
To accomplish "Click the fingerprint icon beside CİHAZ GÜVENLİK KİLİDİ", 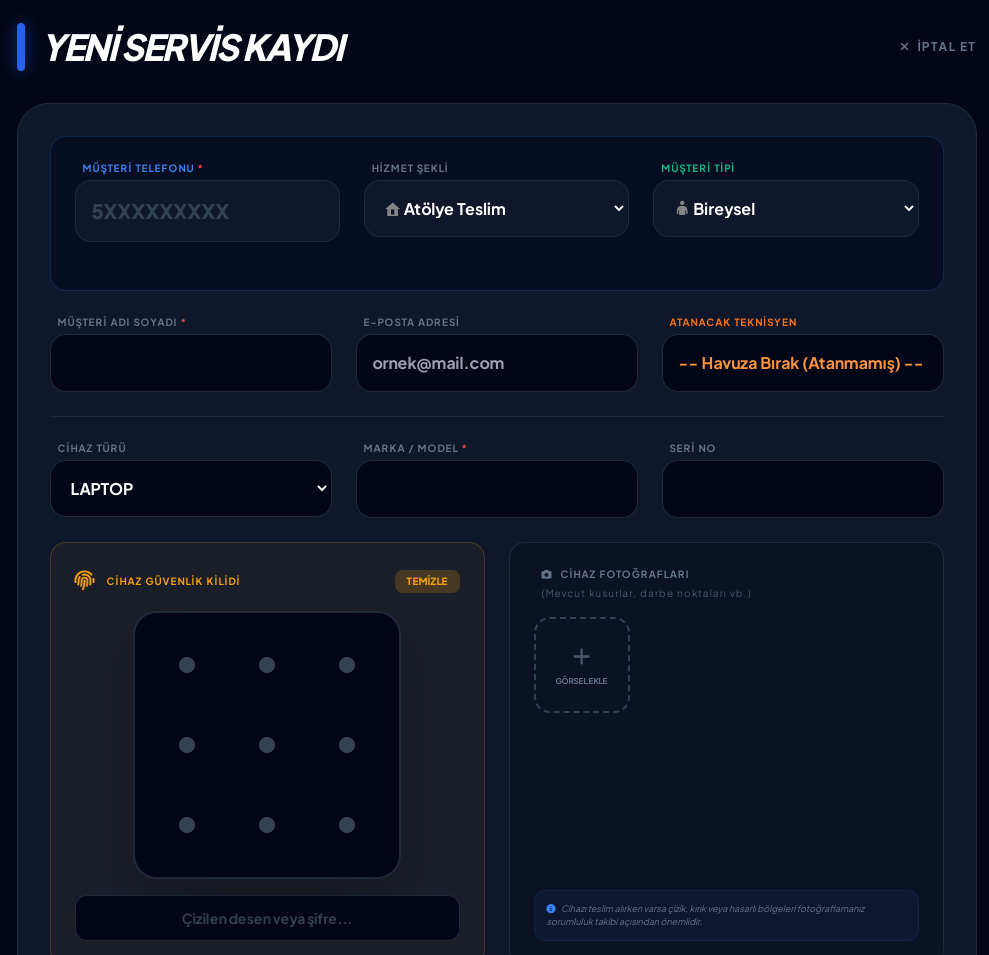I will tap(84, 579).
